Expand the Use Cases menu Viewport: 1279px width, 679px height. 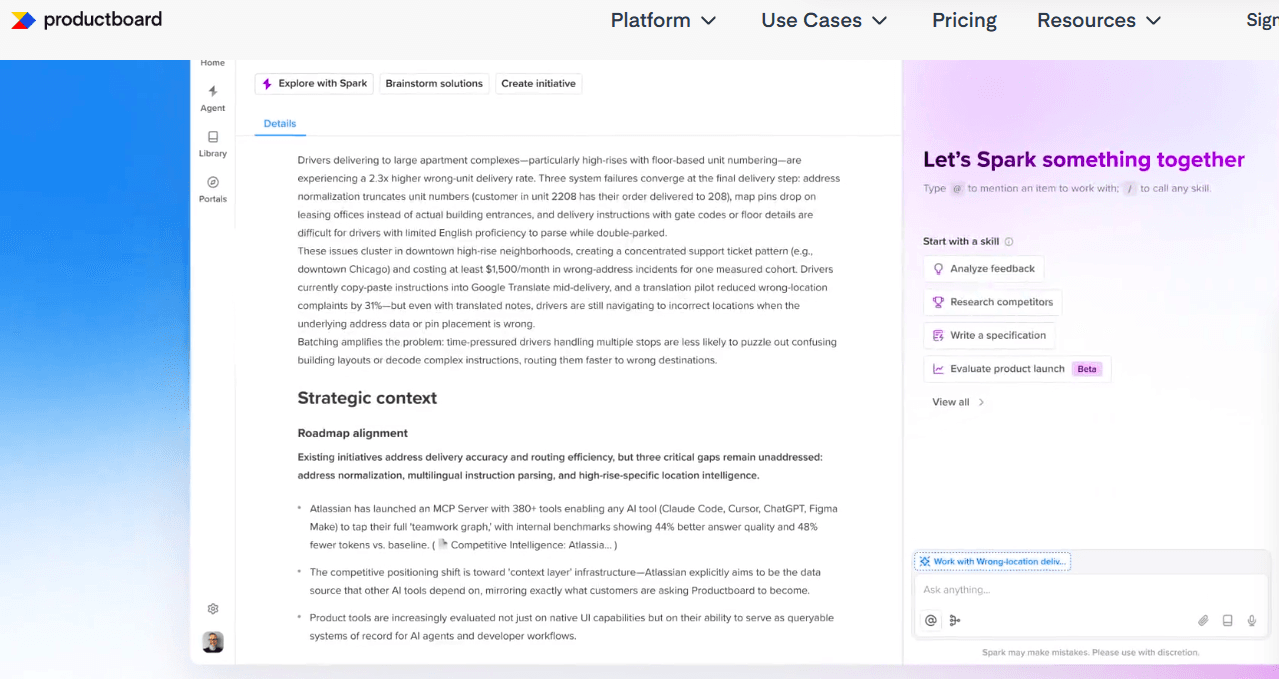coord(824,20)
